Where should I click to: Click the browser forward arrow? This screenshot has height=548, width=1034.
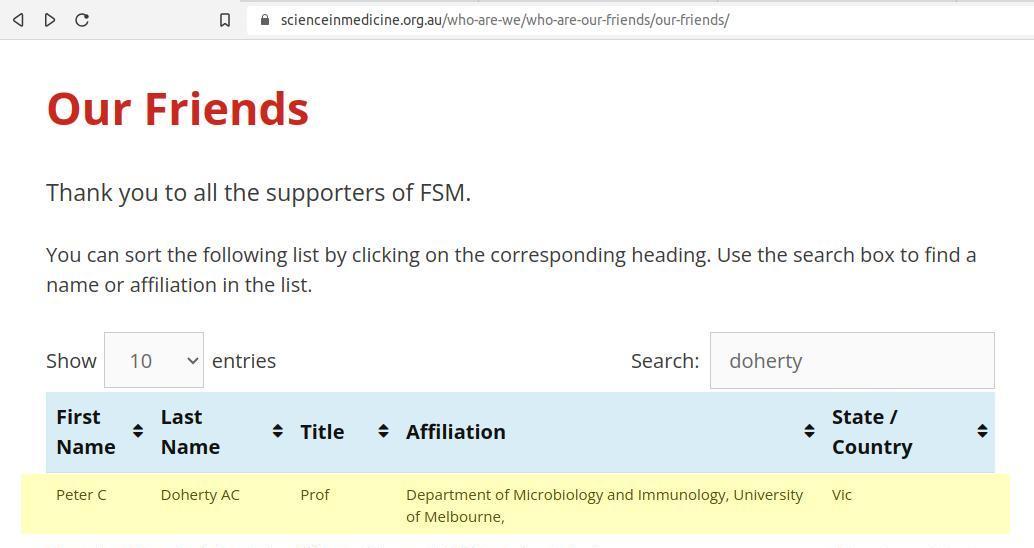coord(50,20)
